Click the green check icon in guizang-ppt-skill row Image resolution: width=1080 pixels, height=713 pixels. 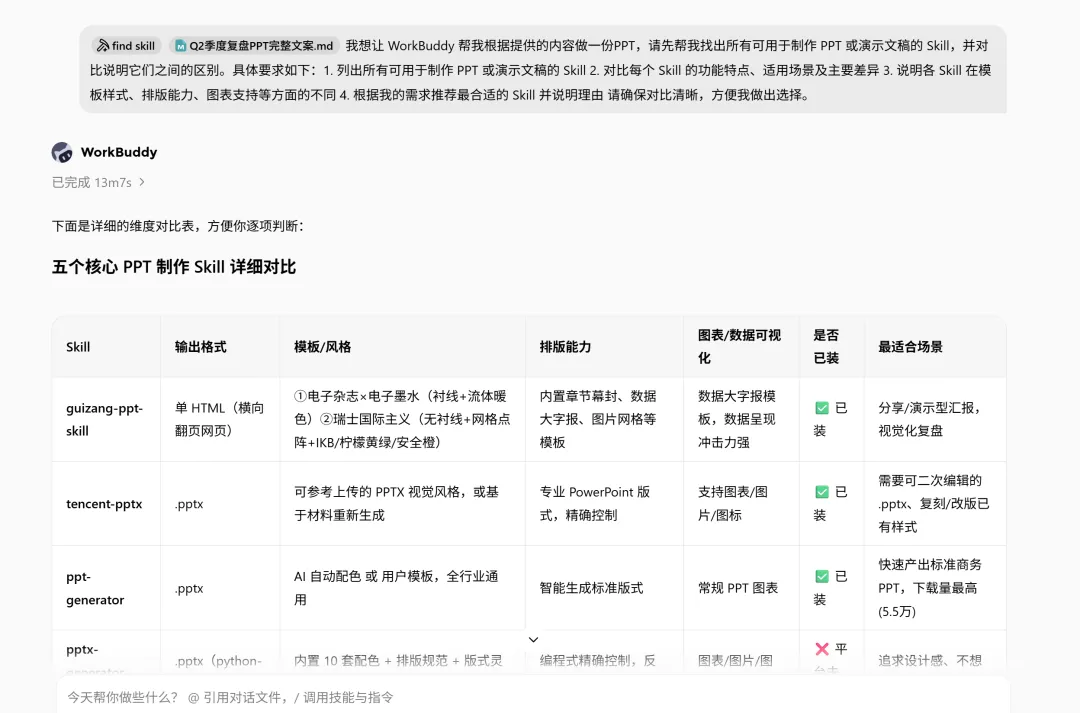[822, 408]
